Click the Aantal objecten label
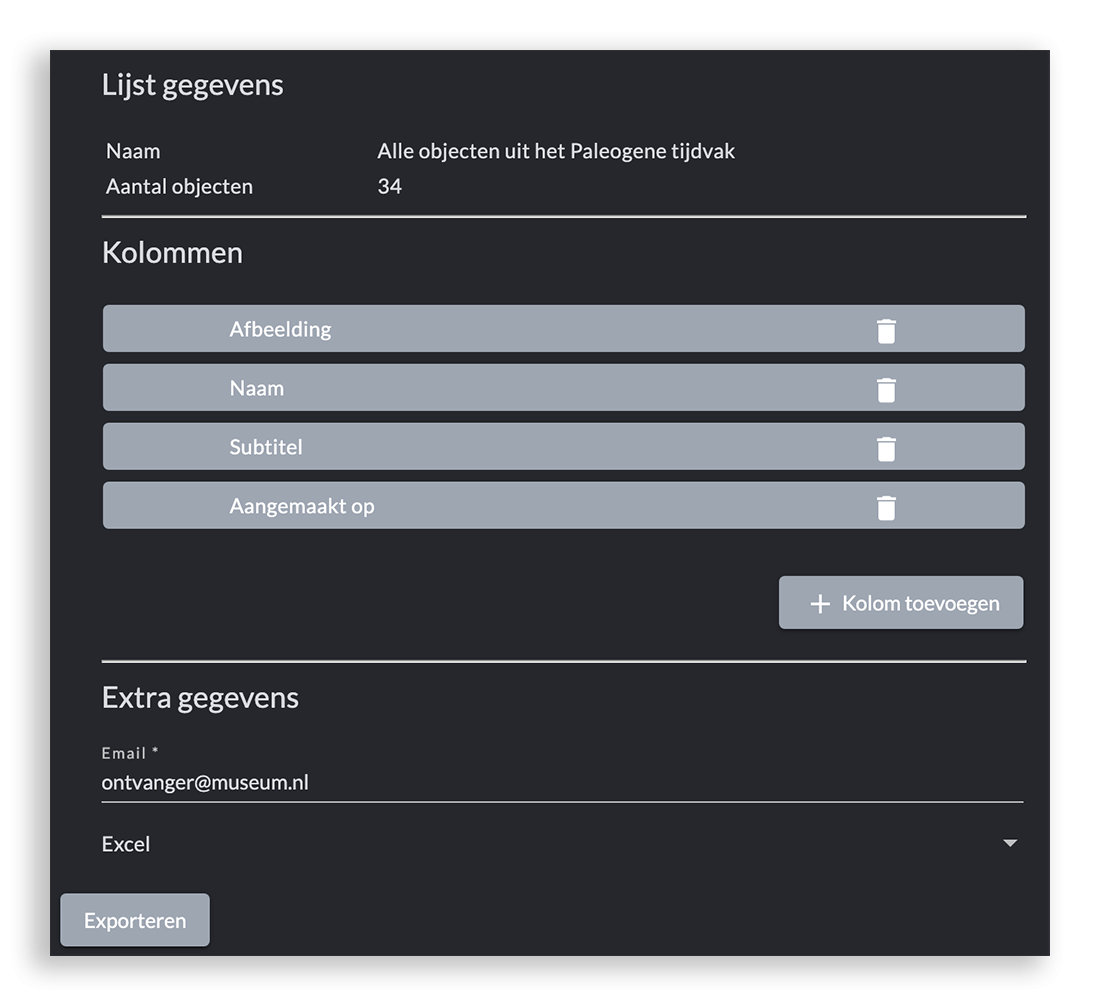 179,186
